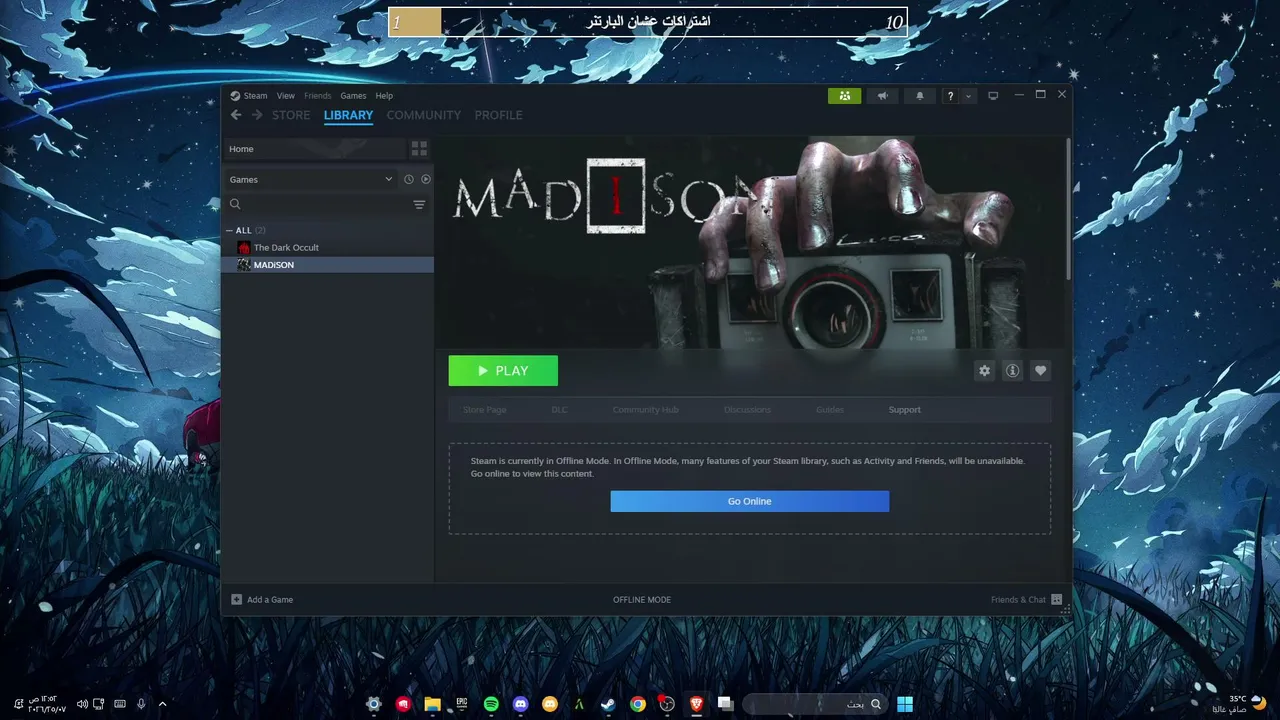Open the Discussions link
Screen dimensions: 1280x720
[x=747, y=410]
